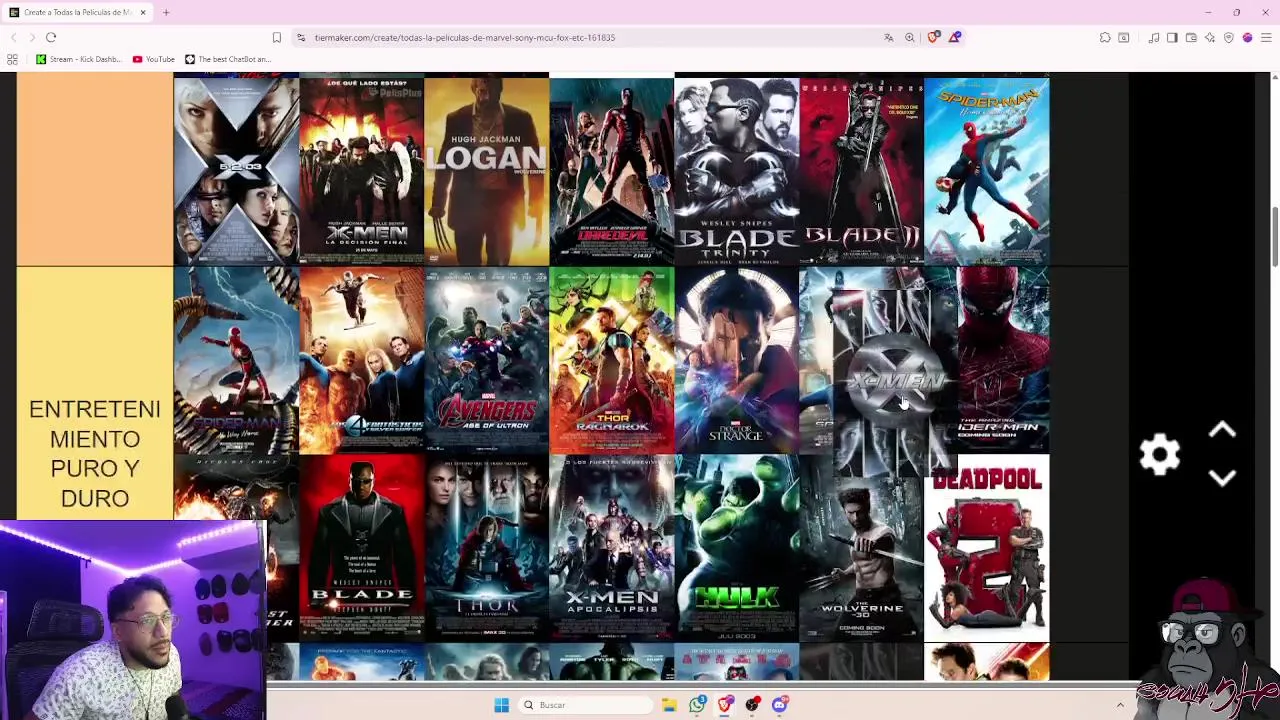Select the Blade Trinity poster

(x=736, y=171)
